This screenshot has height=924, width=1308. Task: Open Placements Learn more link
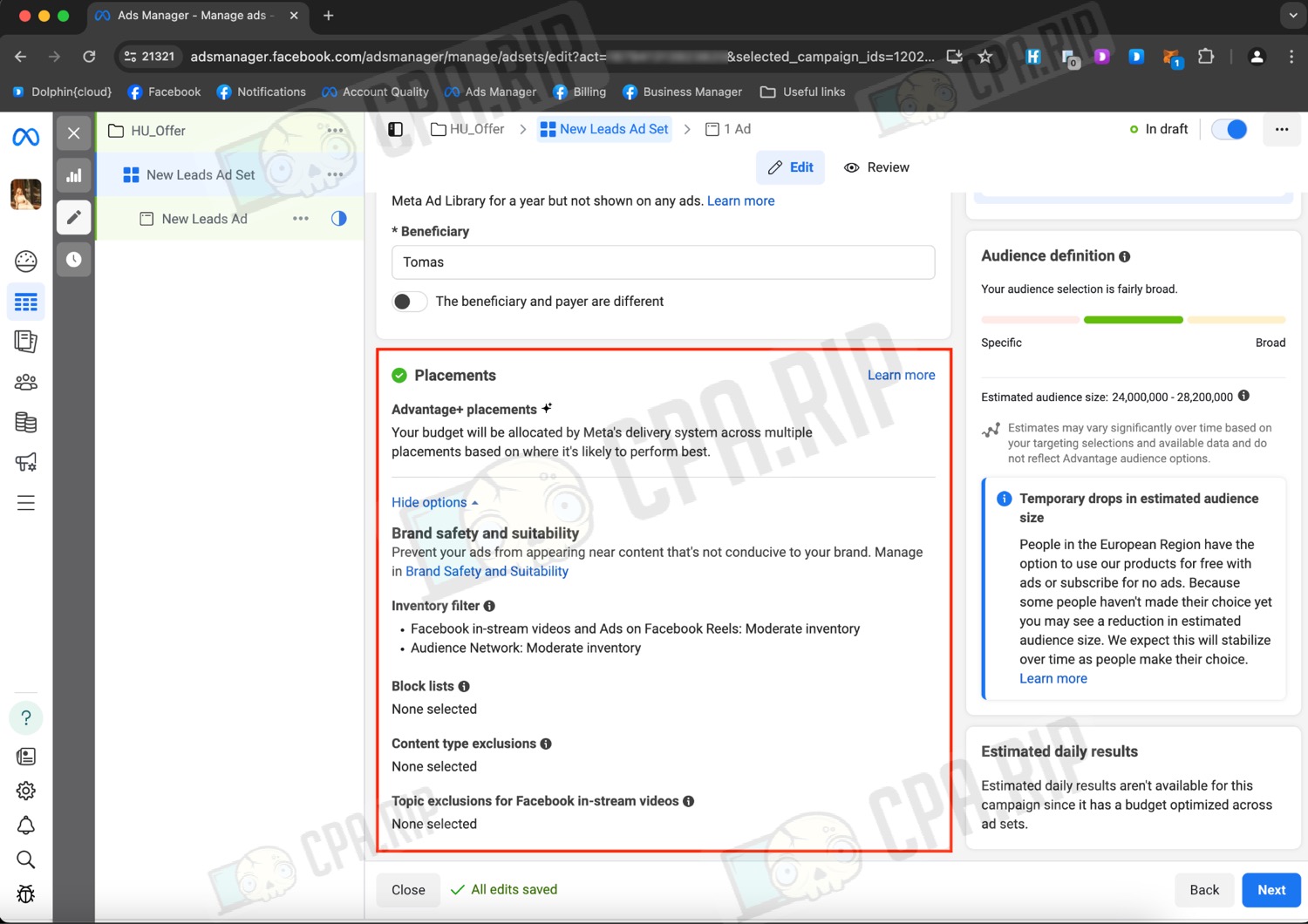(x=901, y=375)
